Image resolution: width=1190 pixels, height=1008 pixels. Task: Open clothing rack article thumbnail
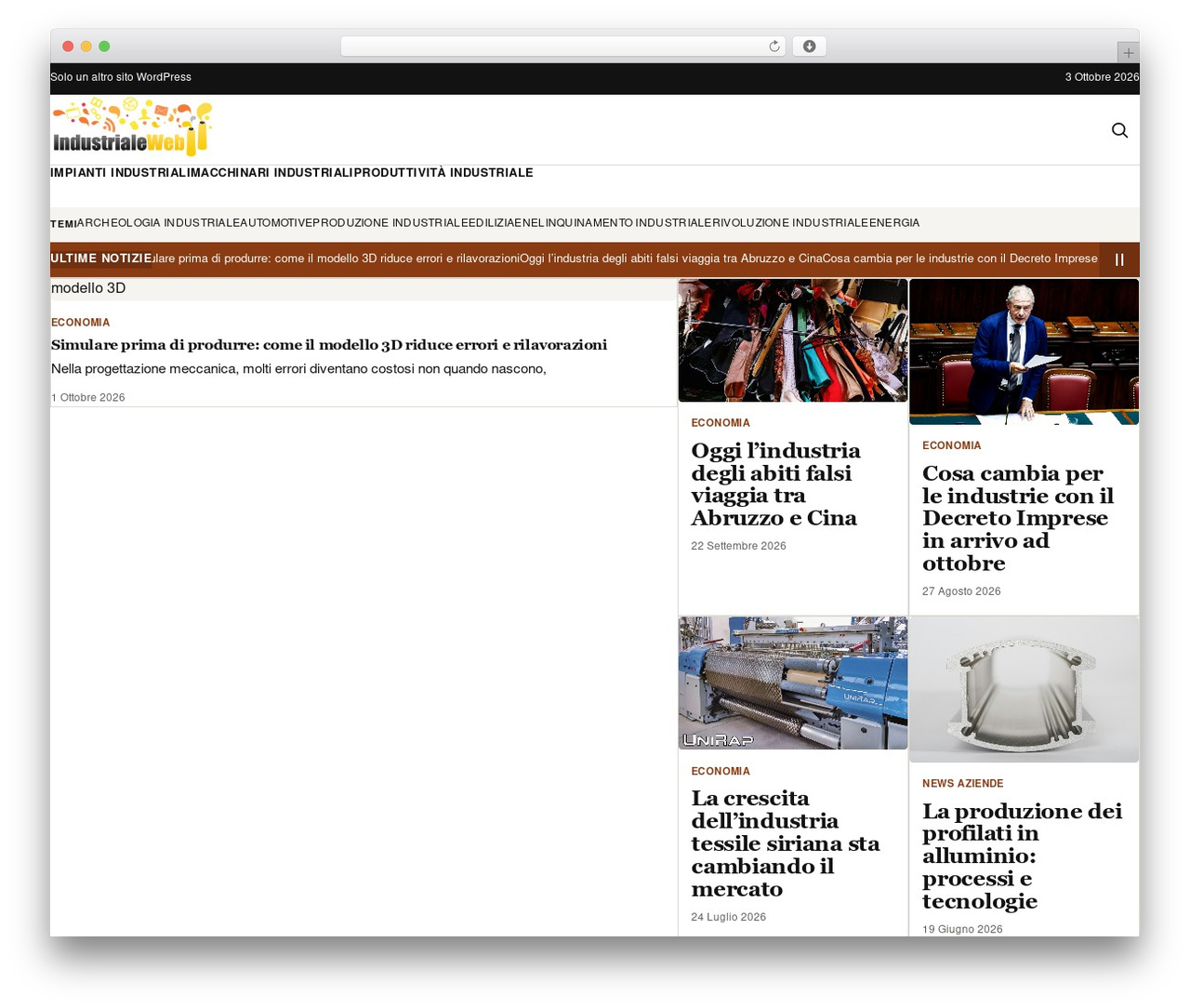click(793, 340)
